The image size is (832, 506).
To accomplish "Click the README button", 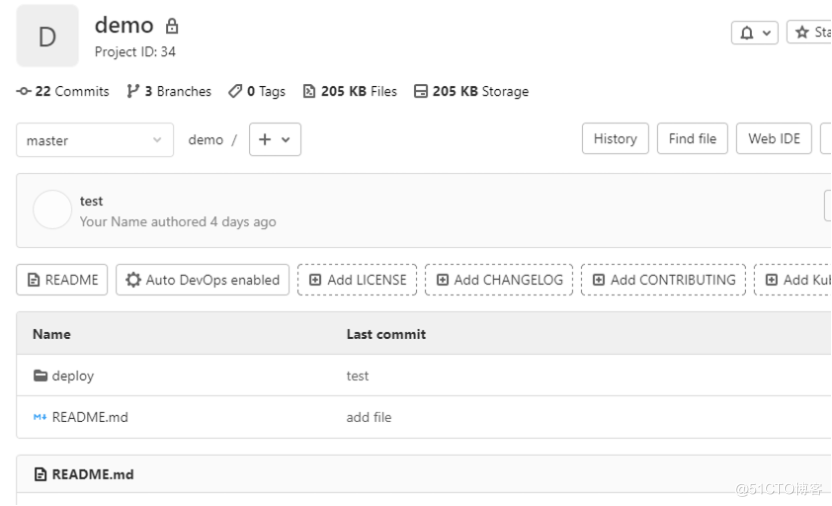I will [62, 280].
